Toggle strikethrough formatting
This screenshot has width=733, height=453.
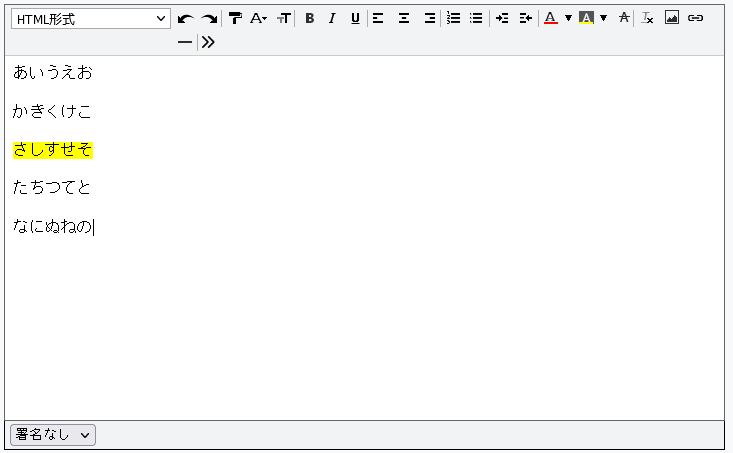[624, 18]
